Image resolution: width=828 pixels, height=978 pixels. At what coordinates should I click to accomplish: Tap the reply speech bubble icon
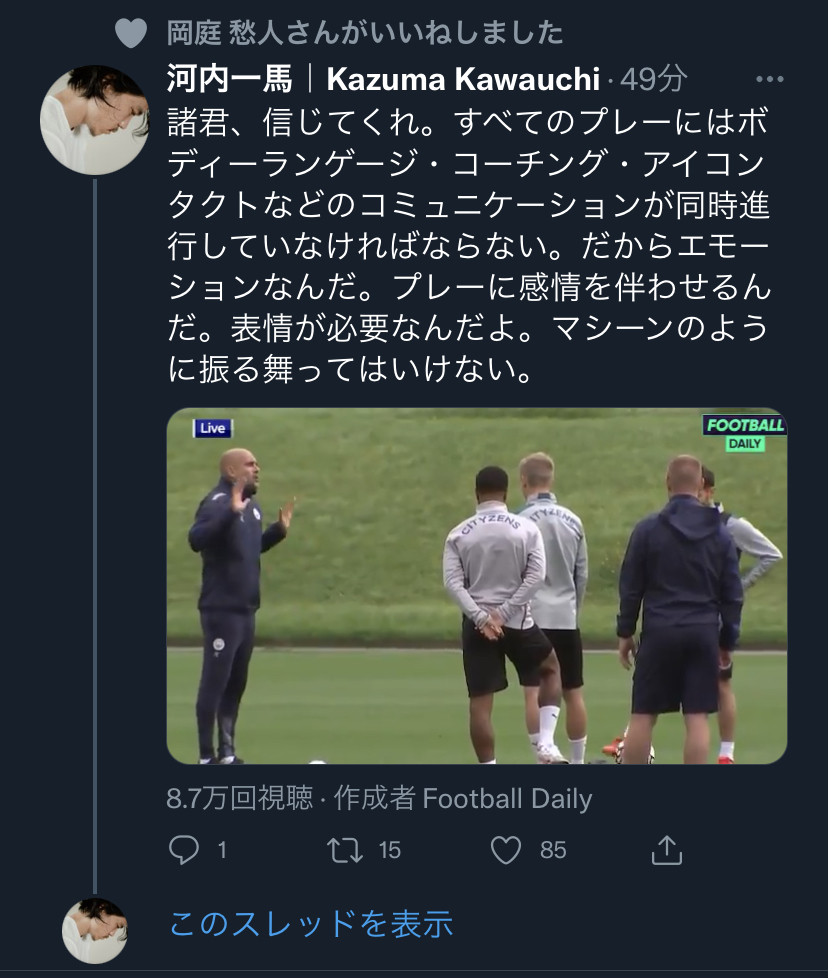coord(184,850)
